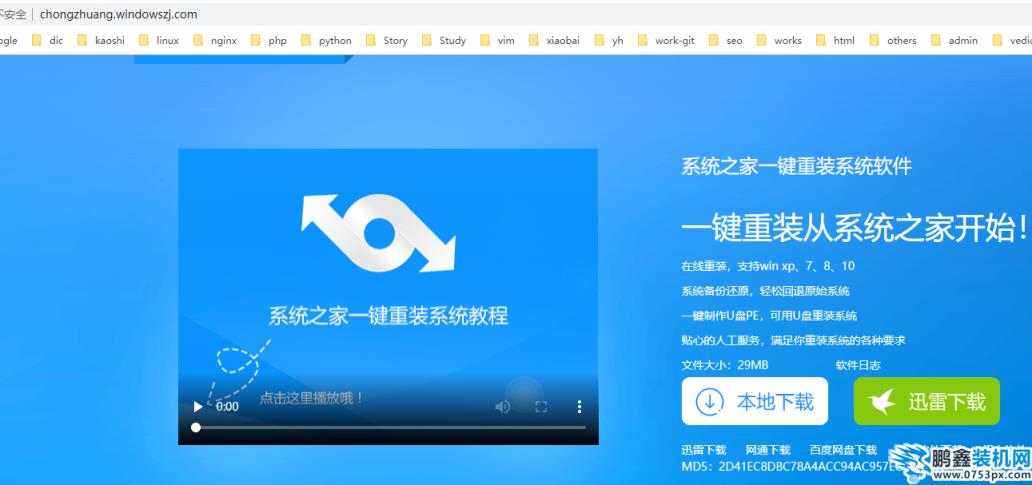Open the php bookmark folder
1032x485 pixels.
click(269, 40)
